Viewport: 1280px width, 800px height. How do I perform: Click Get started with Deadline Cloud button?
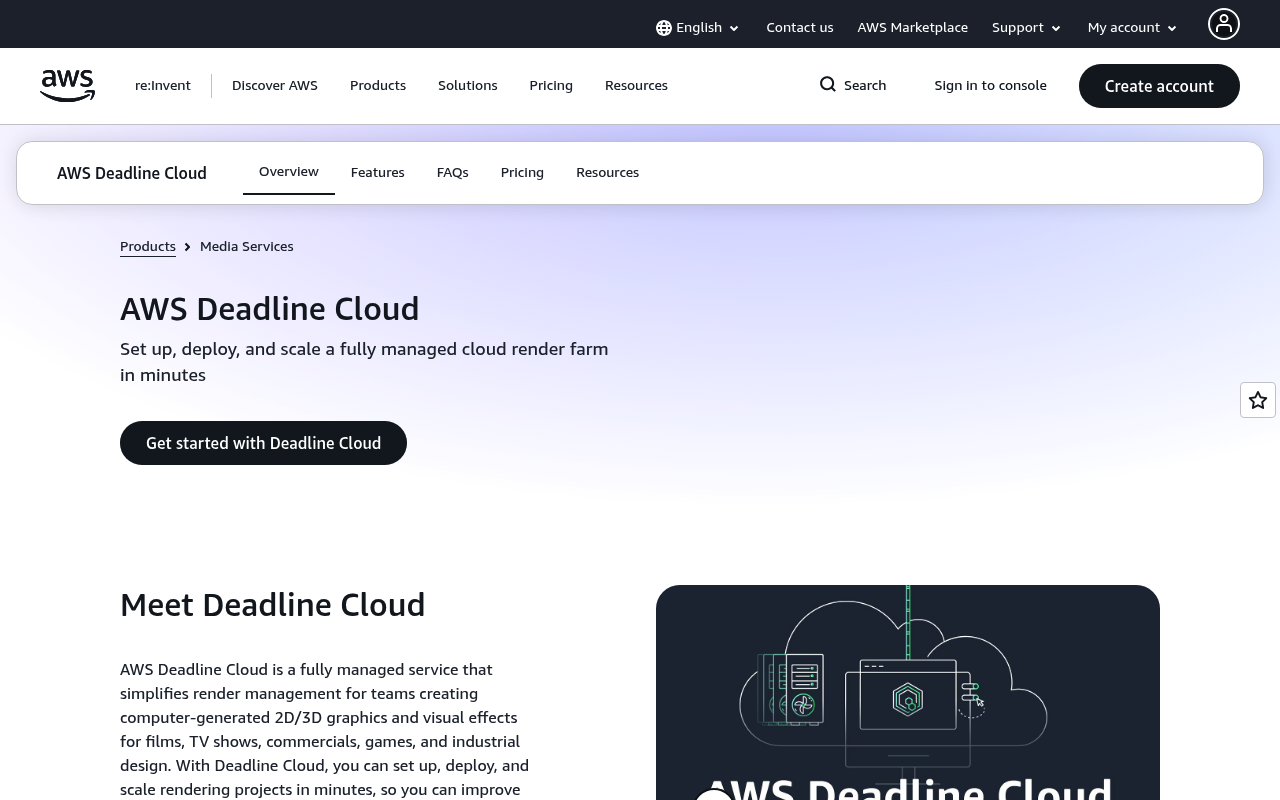click(x=263, y=443)
